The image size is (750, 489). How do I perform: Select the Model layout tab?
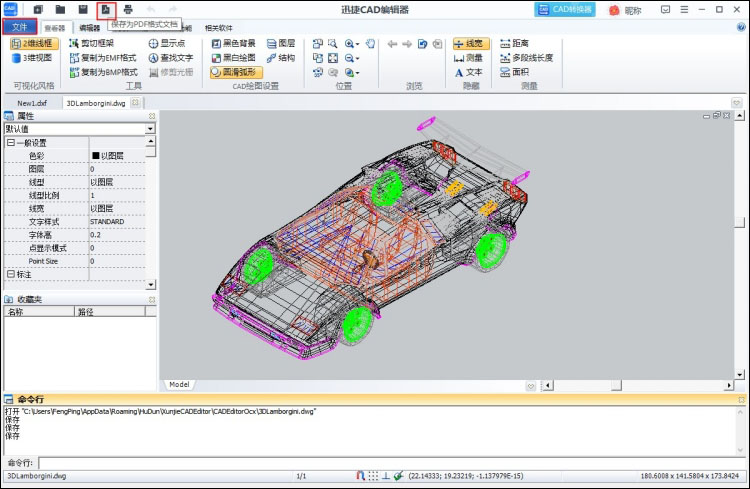(179, 385)
